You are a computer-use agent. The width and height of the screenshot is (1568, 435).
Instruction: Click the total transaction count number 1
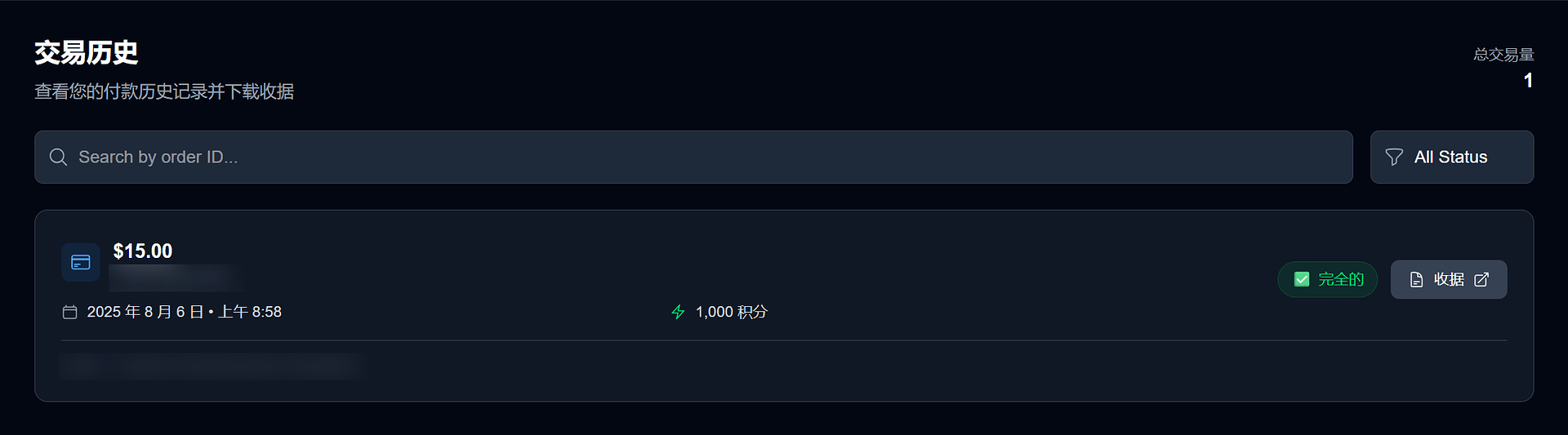tap(1528, 81)
